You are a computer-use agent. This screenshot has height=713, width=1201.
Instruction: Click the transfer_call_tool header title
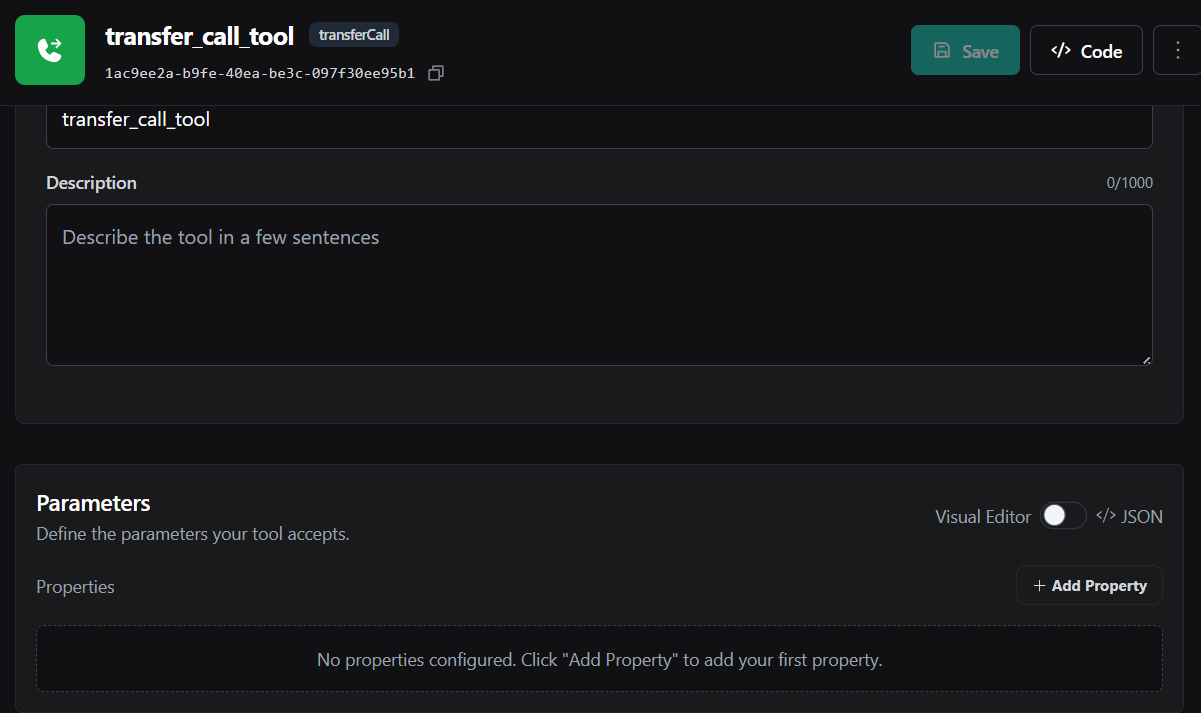pos(200,37)
